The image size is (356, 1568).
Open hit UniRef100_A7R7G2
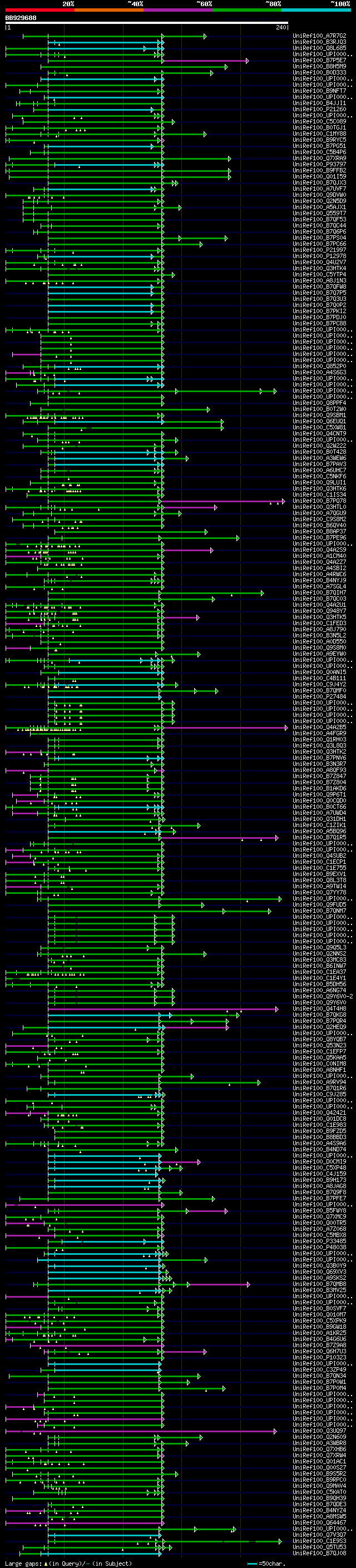click(x=319, y=36)
